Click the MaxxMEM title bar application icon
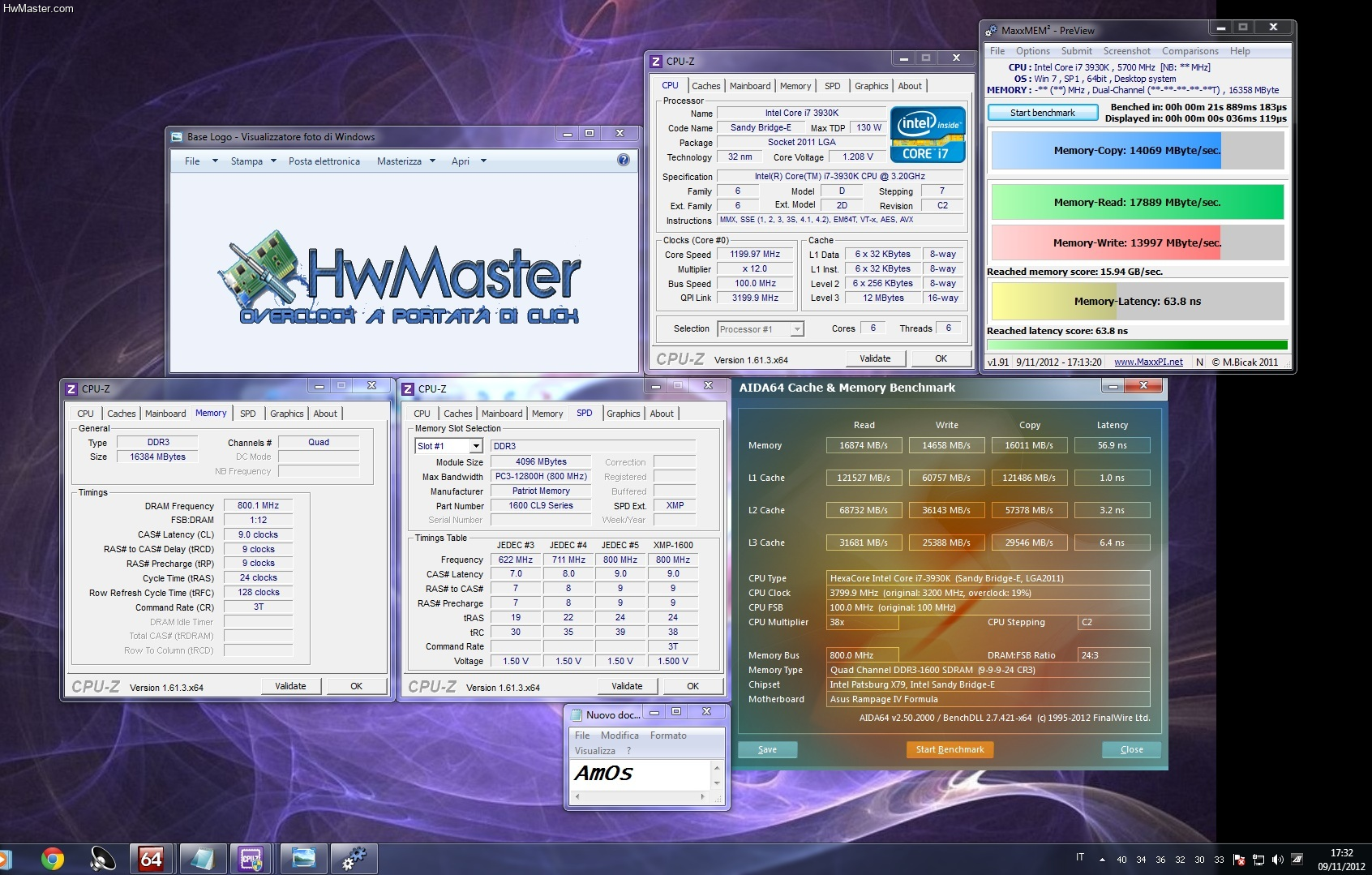Viewport: 1372px width, 875px height. click(x=991, y=31)
